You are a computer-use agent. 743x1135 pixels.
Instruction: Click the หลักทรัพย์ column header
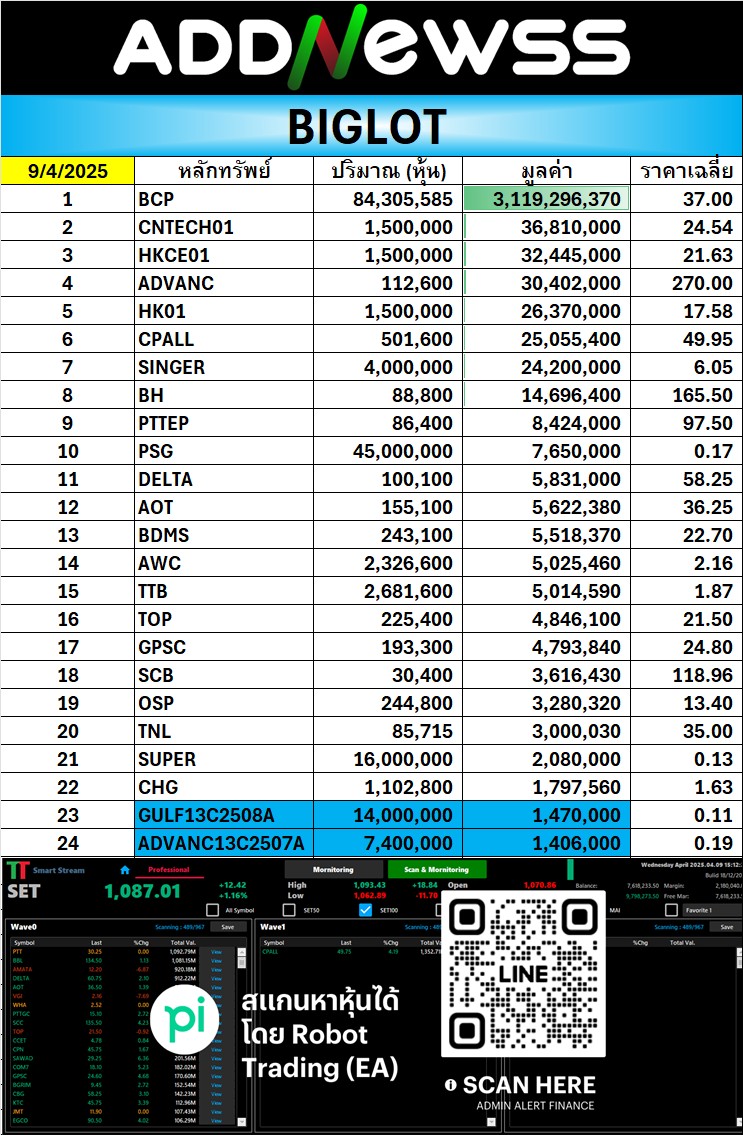tap(224, 171)
